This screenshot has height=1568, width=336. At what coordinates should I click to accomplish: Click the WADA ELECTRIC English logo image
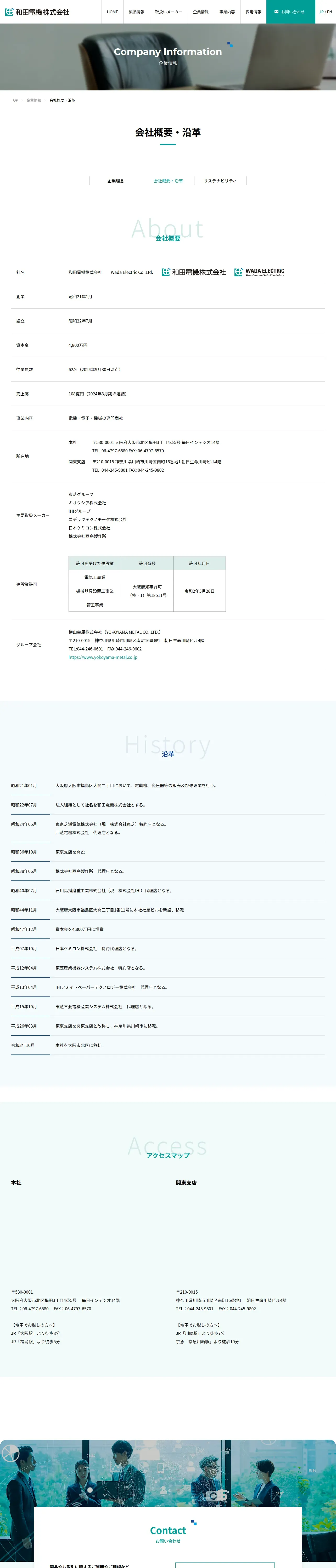pyautogui.click(x=259, y=272)
